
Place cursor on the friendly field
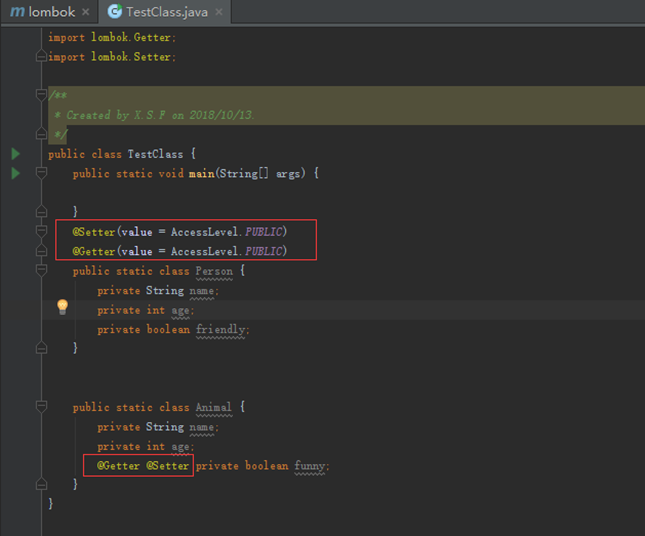pos(222,330)
